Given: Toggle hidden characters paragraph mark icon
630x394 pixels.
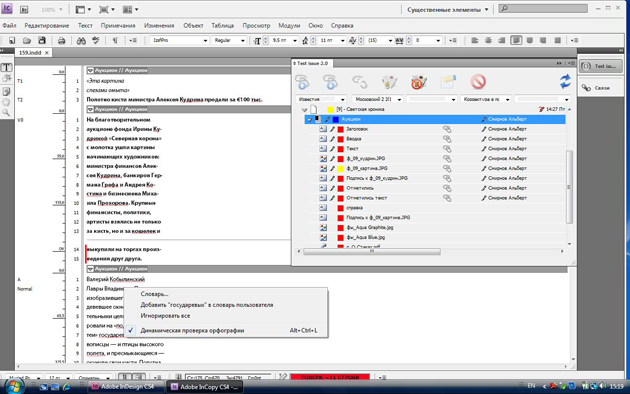Looking at the screenshot, I should pyautogui.click(x=115, y=41).
